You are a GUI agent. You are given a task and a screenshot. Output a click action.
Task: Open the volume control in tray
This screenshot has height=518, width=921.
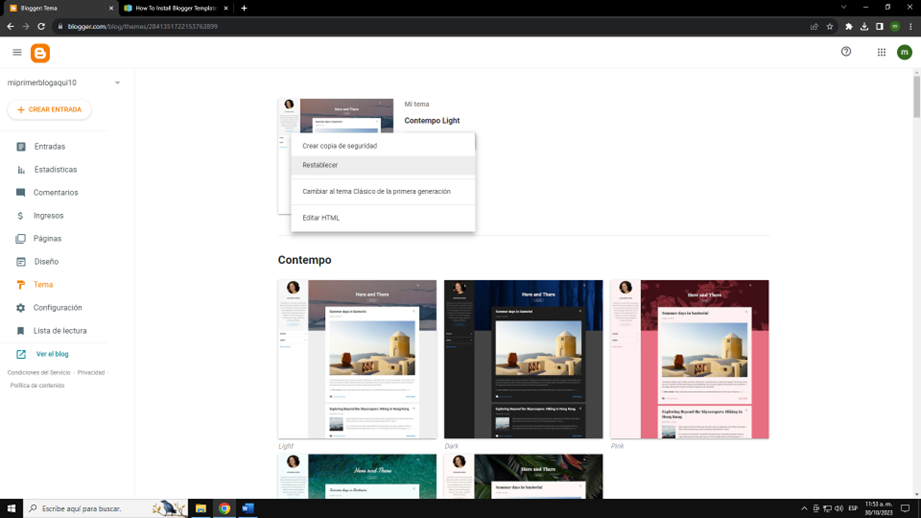pyautogui.click(x=839, y=509)
